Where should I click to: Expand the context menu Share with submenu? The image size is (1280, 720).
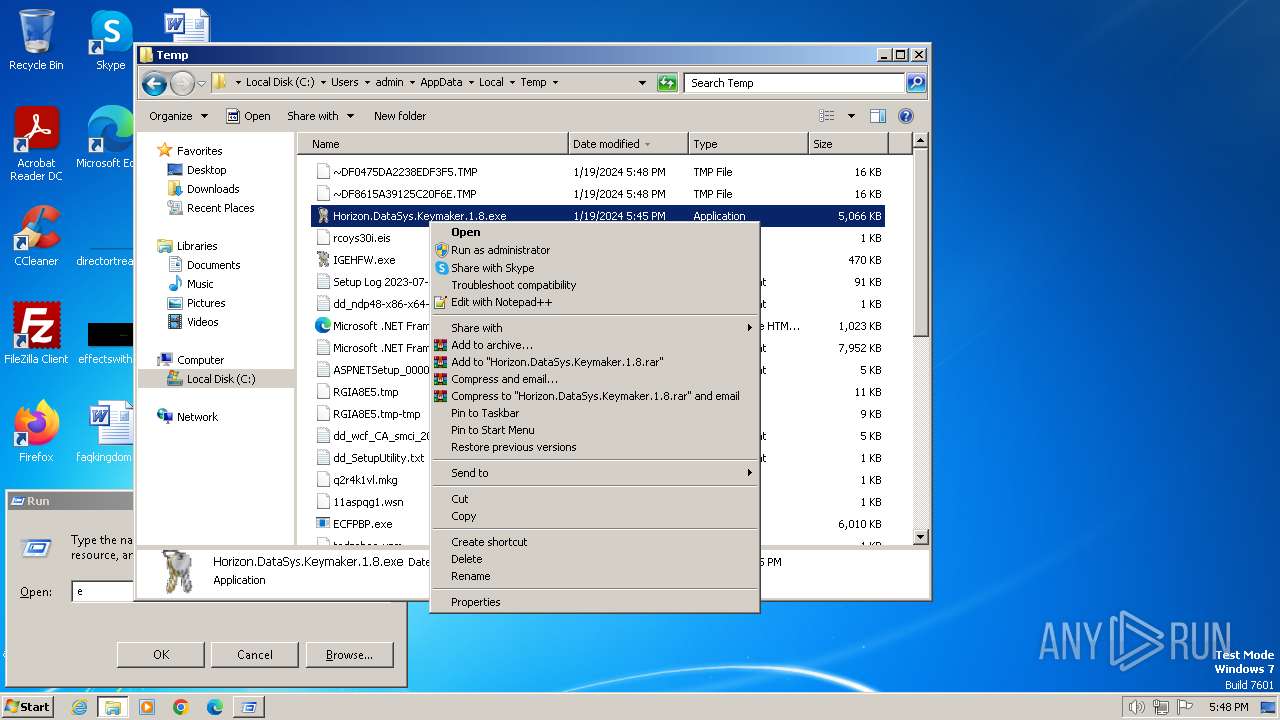pos(595,328)
